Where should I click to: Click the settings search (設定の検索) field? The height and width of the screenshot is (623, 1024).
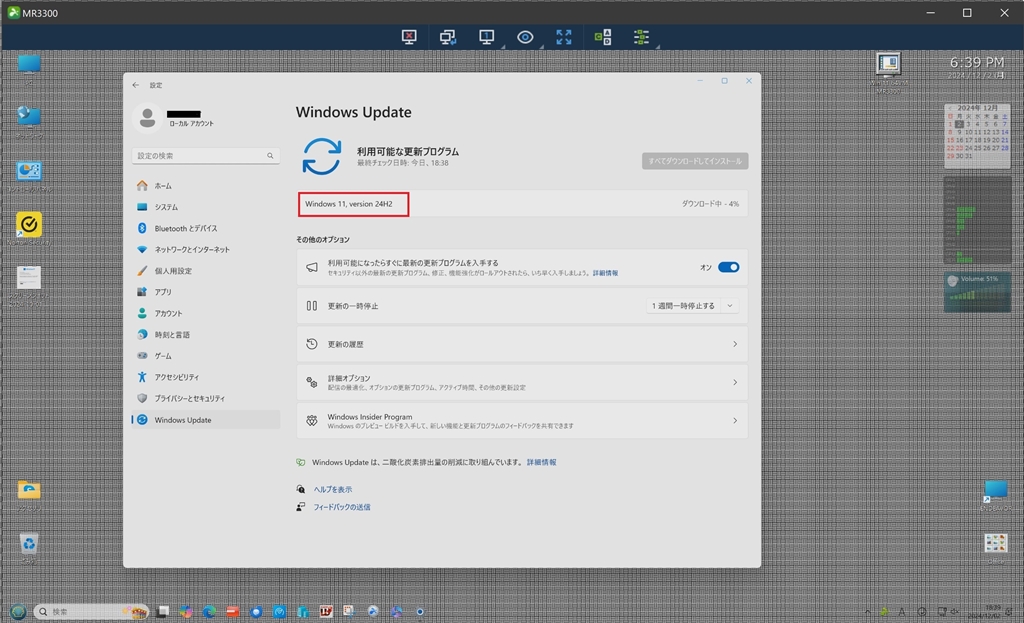pos(206,155)
